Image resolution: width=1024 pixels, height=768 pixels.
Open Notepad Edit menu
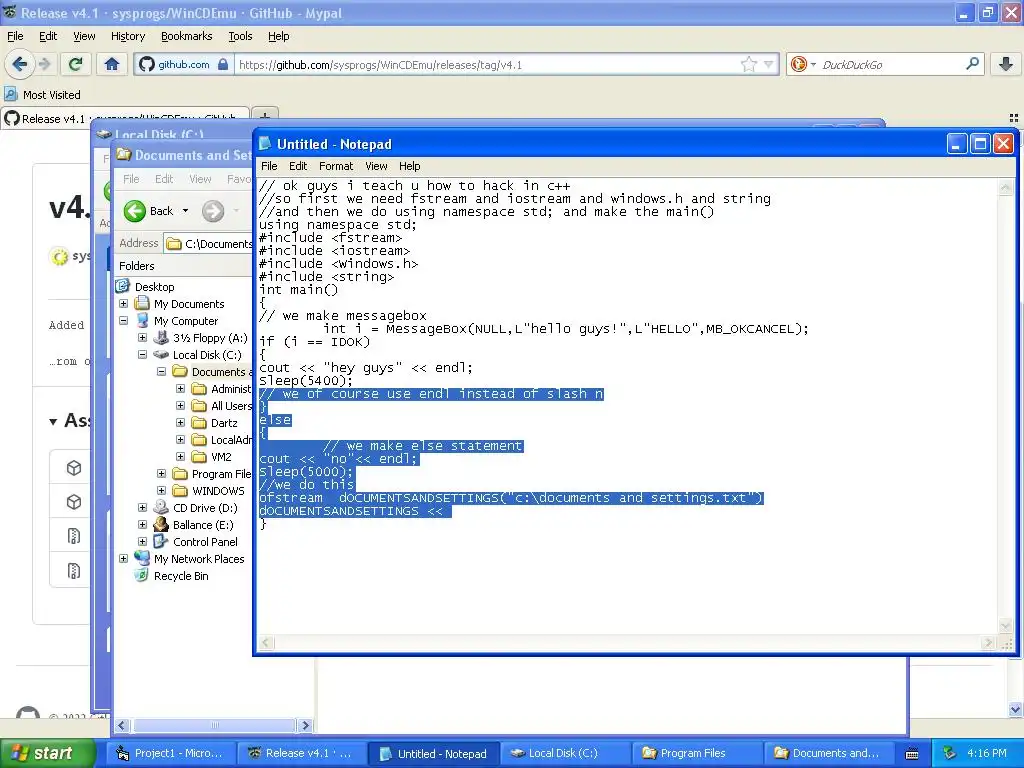[298, 166]
